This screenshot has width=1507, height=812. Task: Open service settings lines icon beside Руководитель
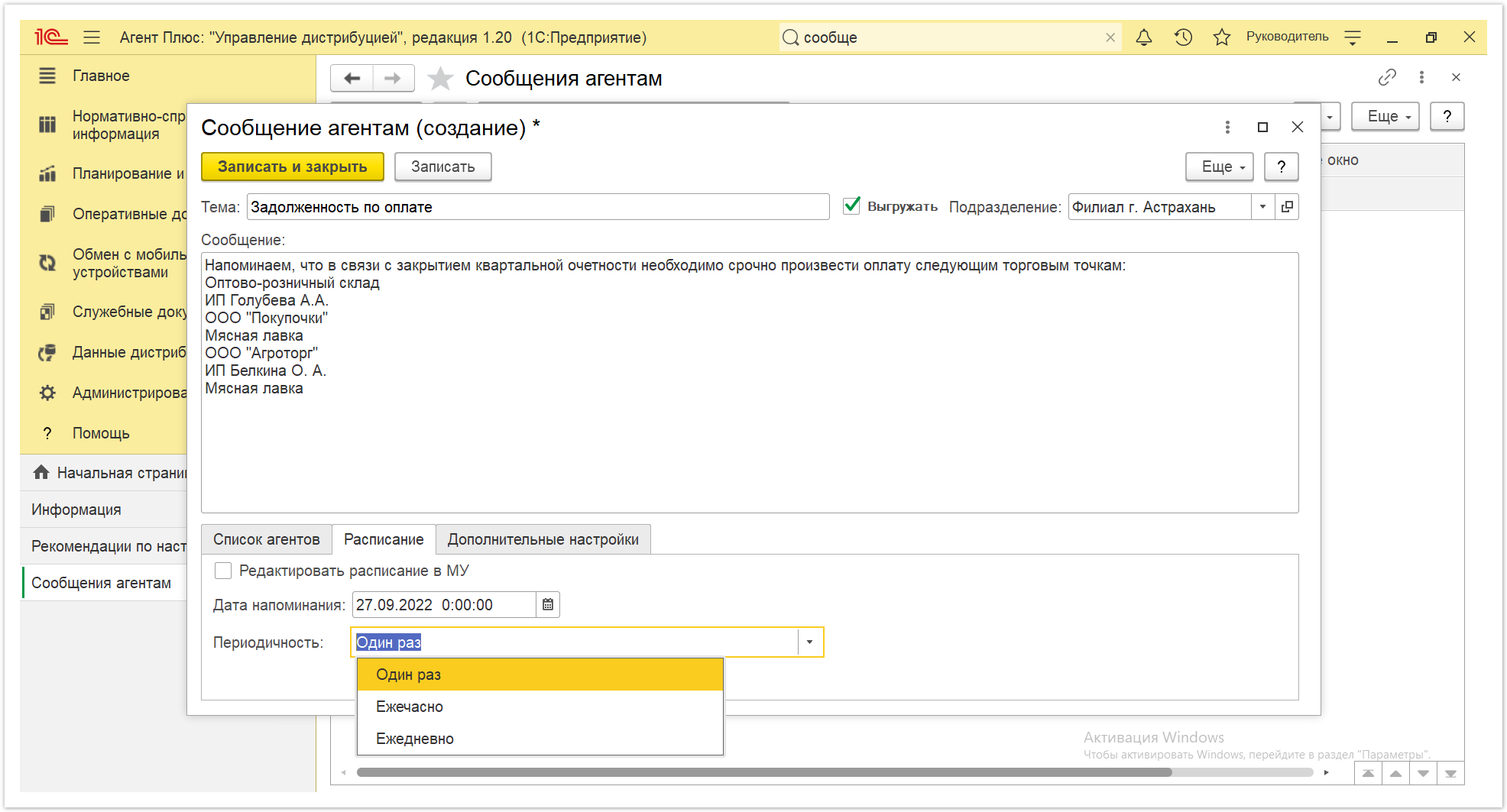click(x=1353, y=37)
